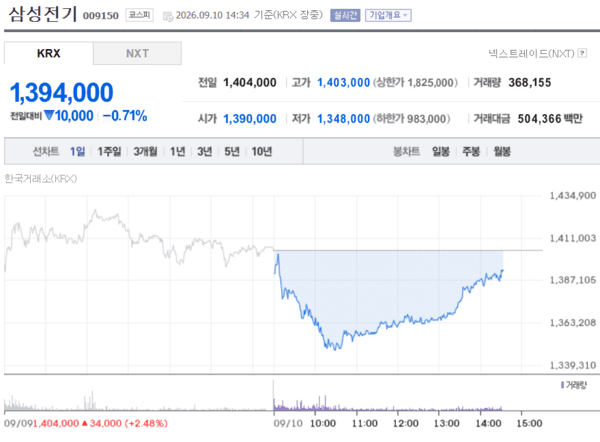Click the 10:00 time axis label

tap(323, 423)
